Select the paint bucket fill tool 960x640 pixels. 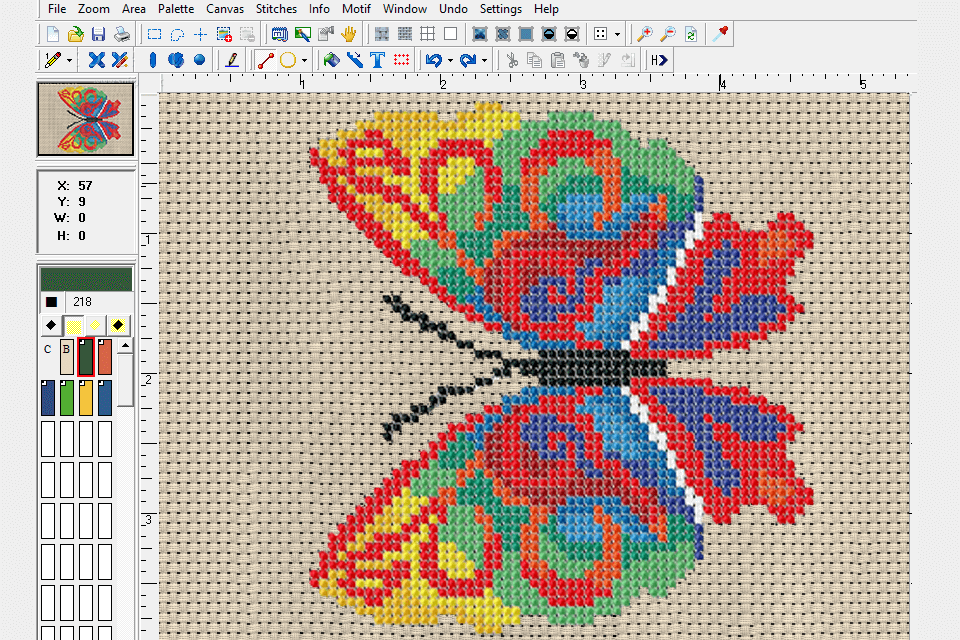331,60
